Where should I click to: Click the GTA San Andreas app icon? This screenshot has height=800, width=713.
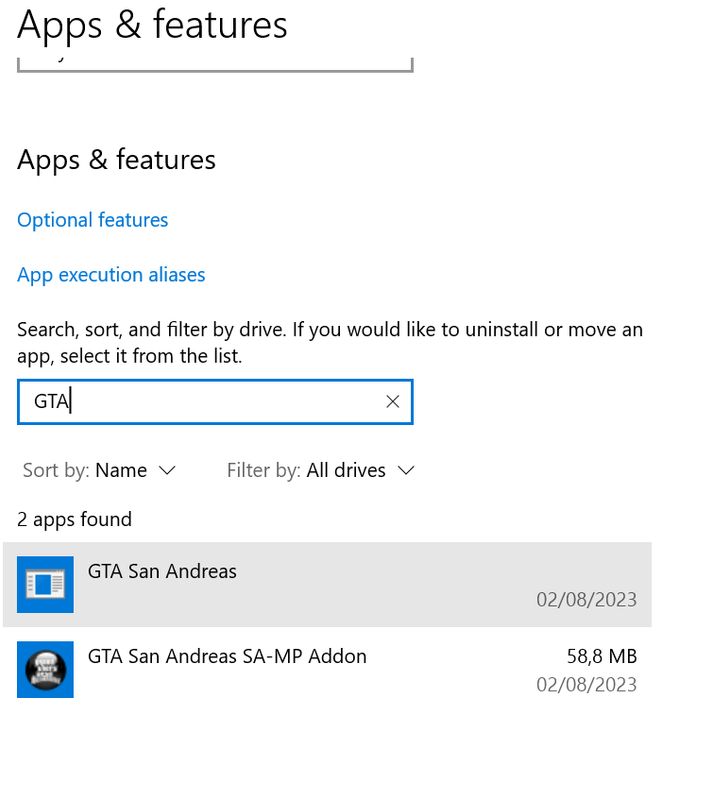click(45, 585)
